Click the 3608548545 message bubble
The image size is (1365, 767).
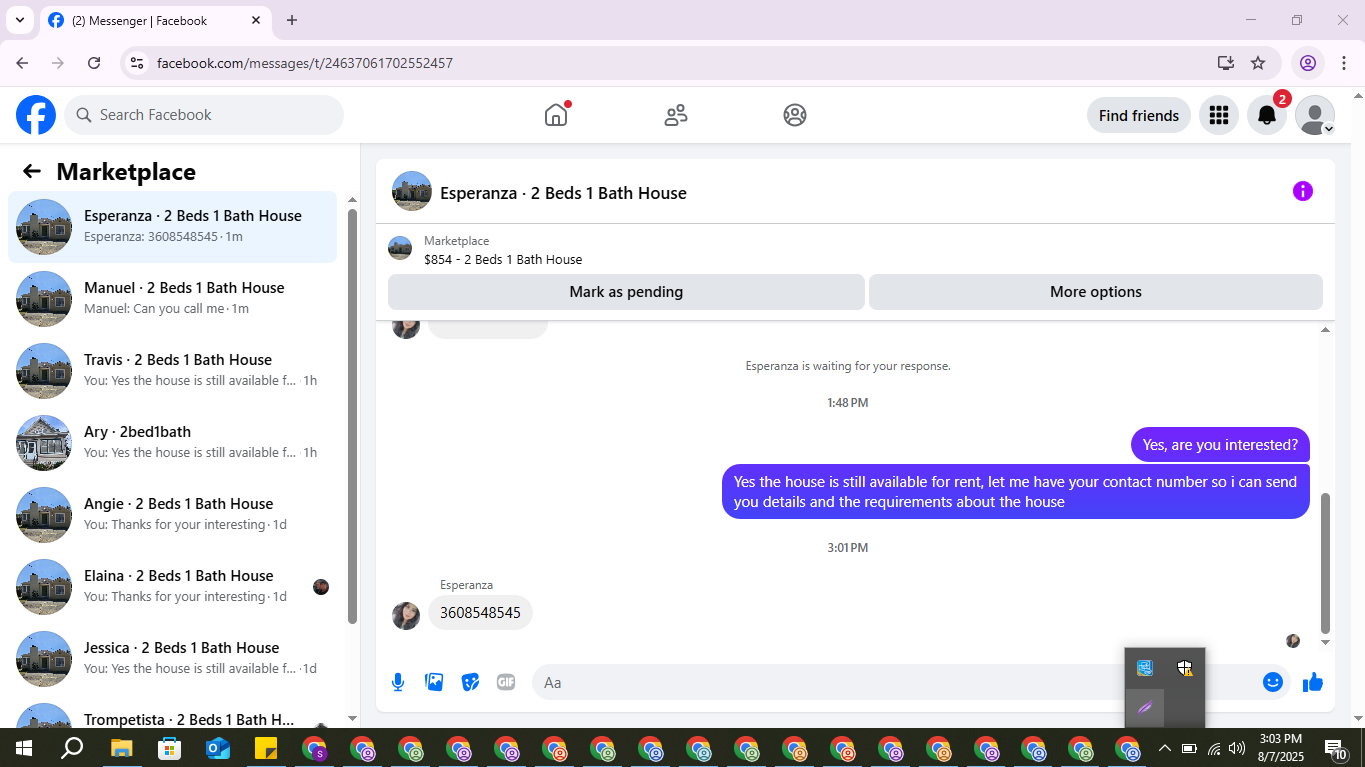pos(480,613)
